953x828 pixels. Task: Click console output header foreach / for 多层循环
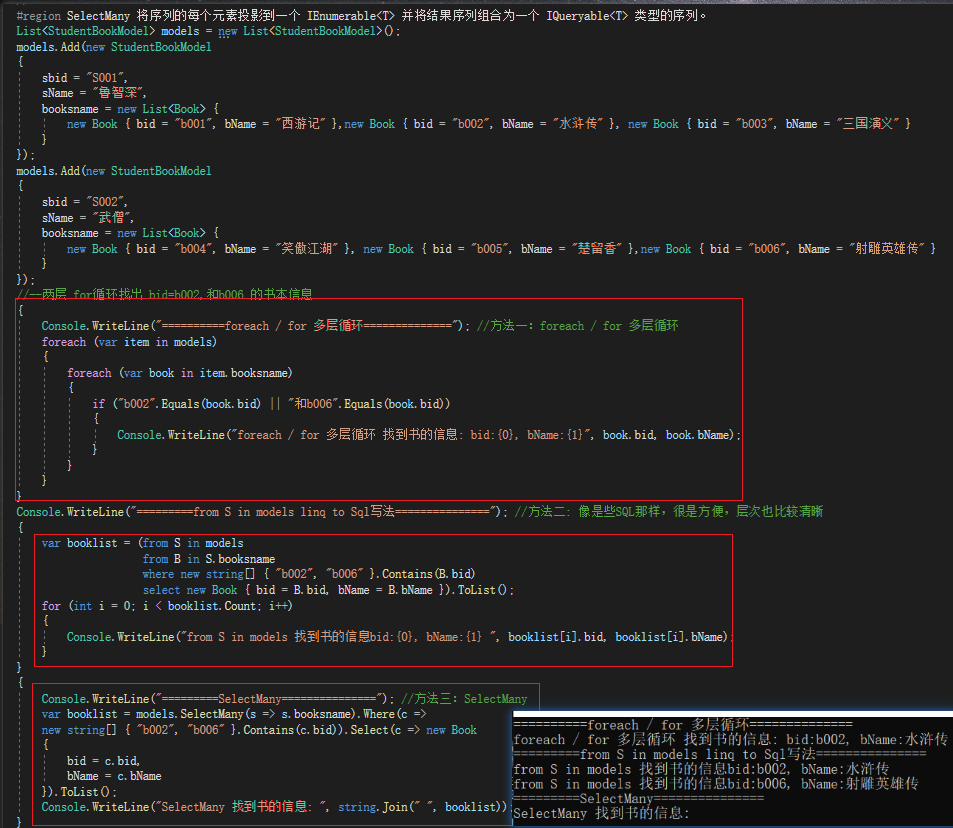pyautogui.click(x=683, y=725)
